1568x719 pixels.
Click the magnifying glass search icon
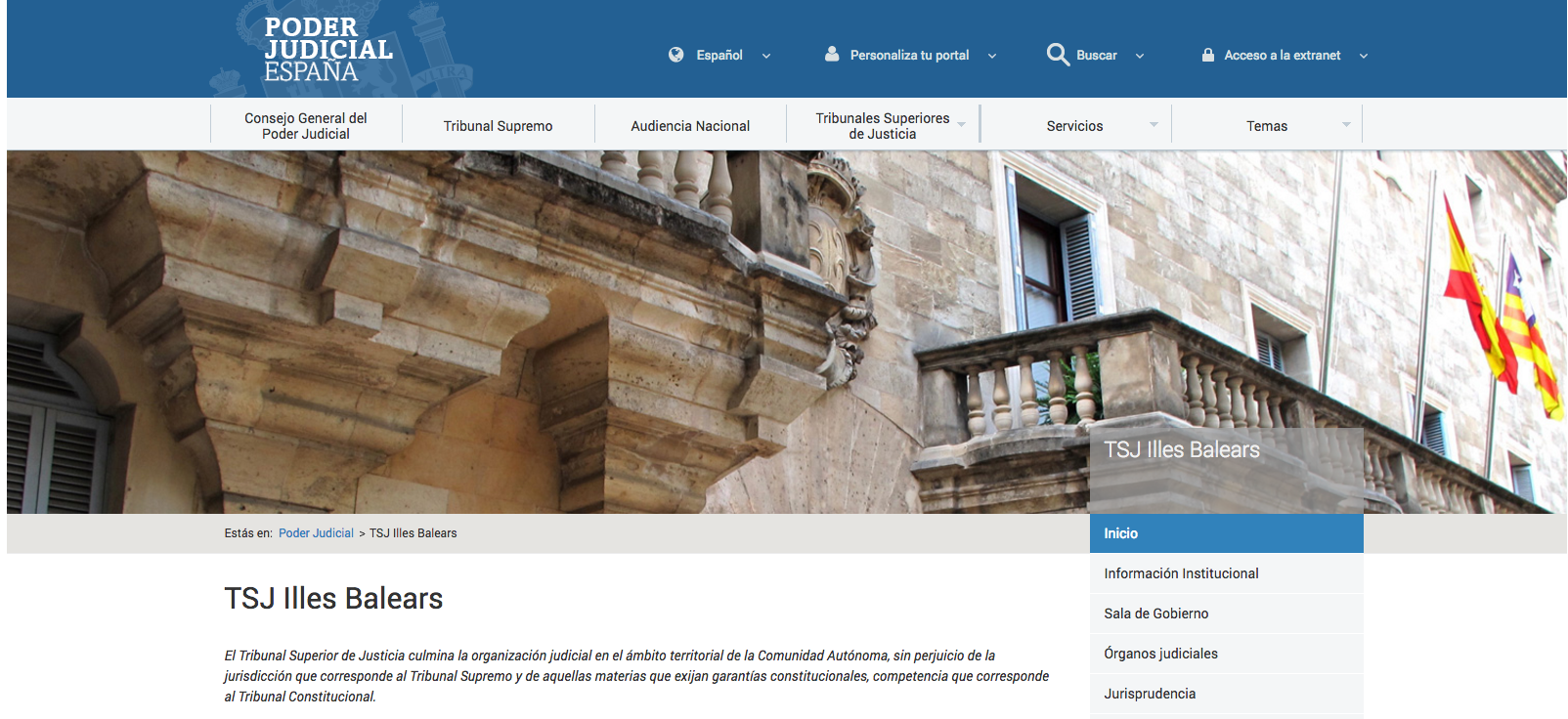tap(1058, 55)
